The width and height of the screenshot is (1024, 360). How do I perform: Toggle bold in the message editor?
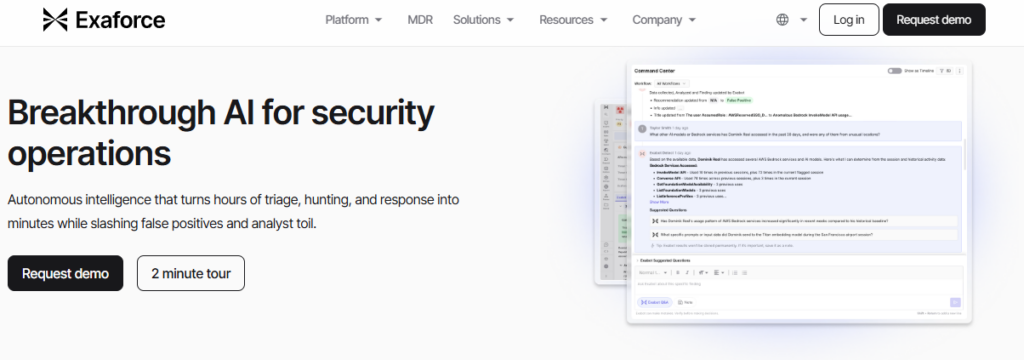[678, 272]
